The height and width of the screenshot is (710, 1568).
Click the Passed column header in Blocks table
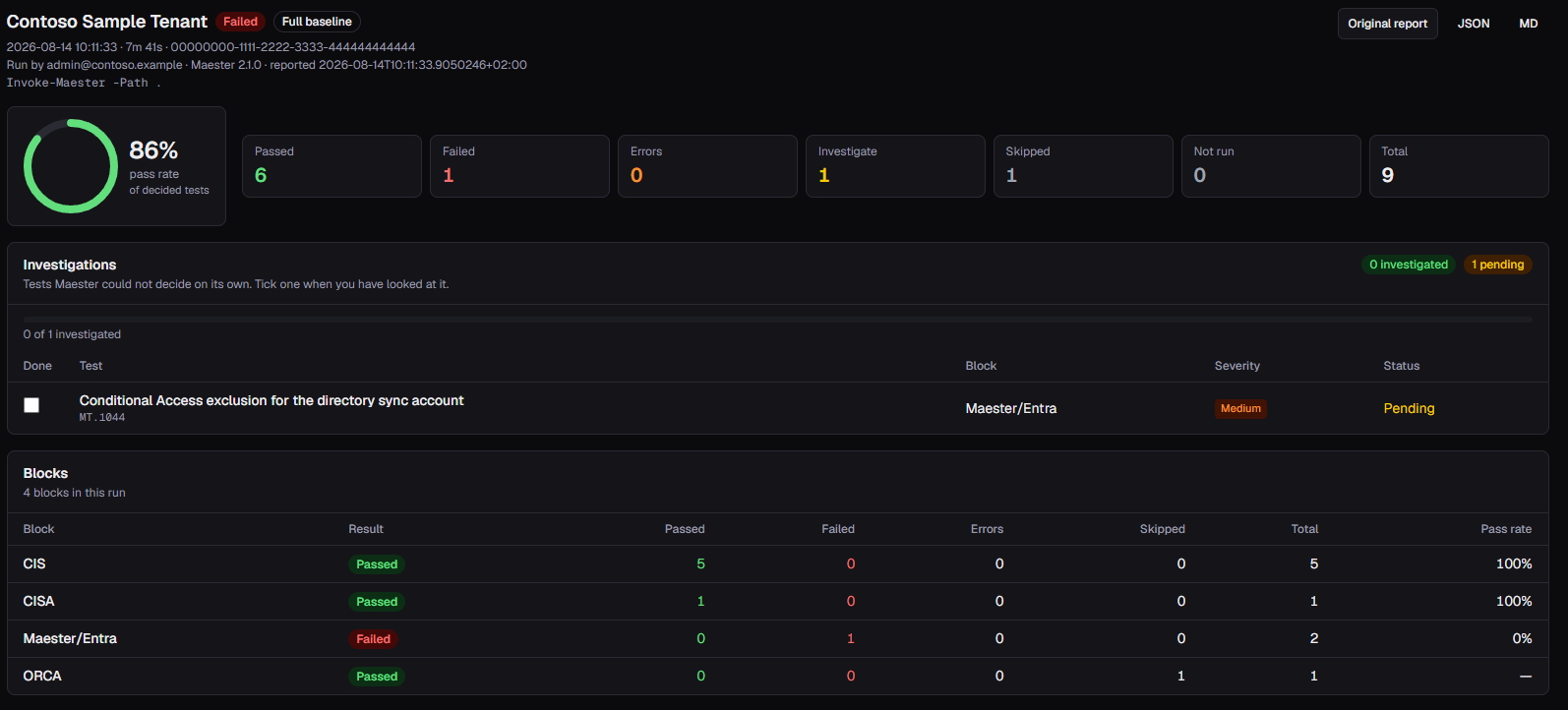click(685, 529)
